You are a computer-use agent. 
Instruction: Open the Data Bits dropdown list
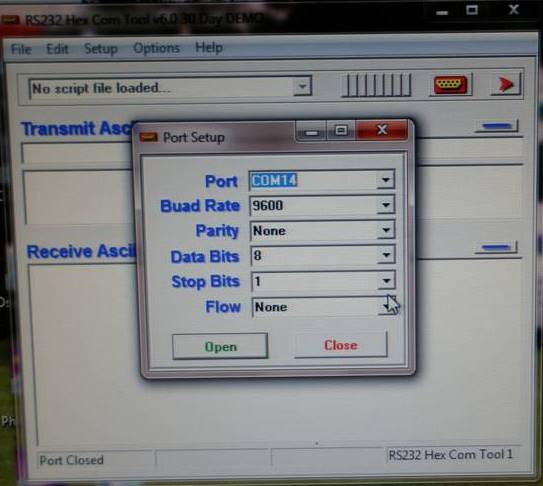[386, 255]
